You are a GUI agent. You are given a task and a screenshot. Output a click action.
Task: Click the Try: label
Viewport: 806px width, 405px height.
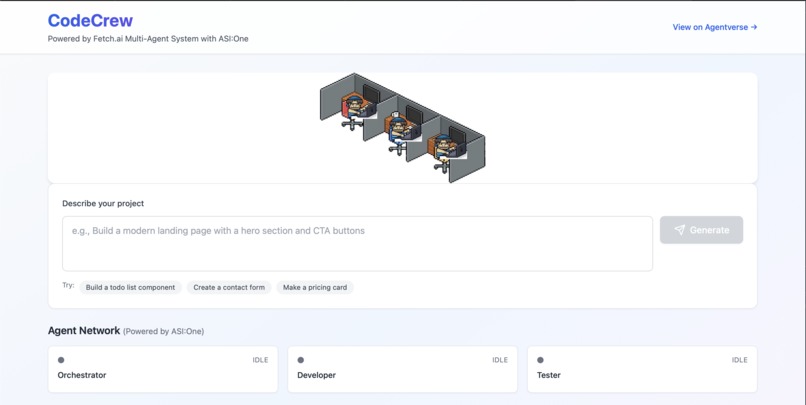tap(68, 285)
